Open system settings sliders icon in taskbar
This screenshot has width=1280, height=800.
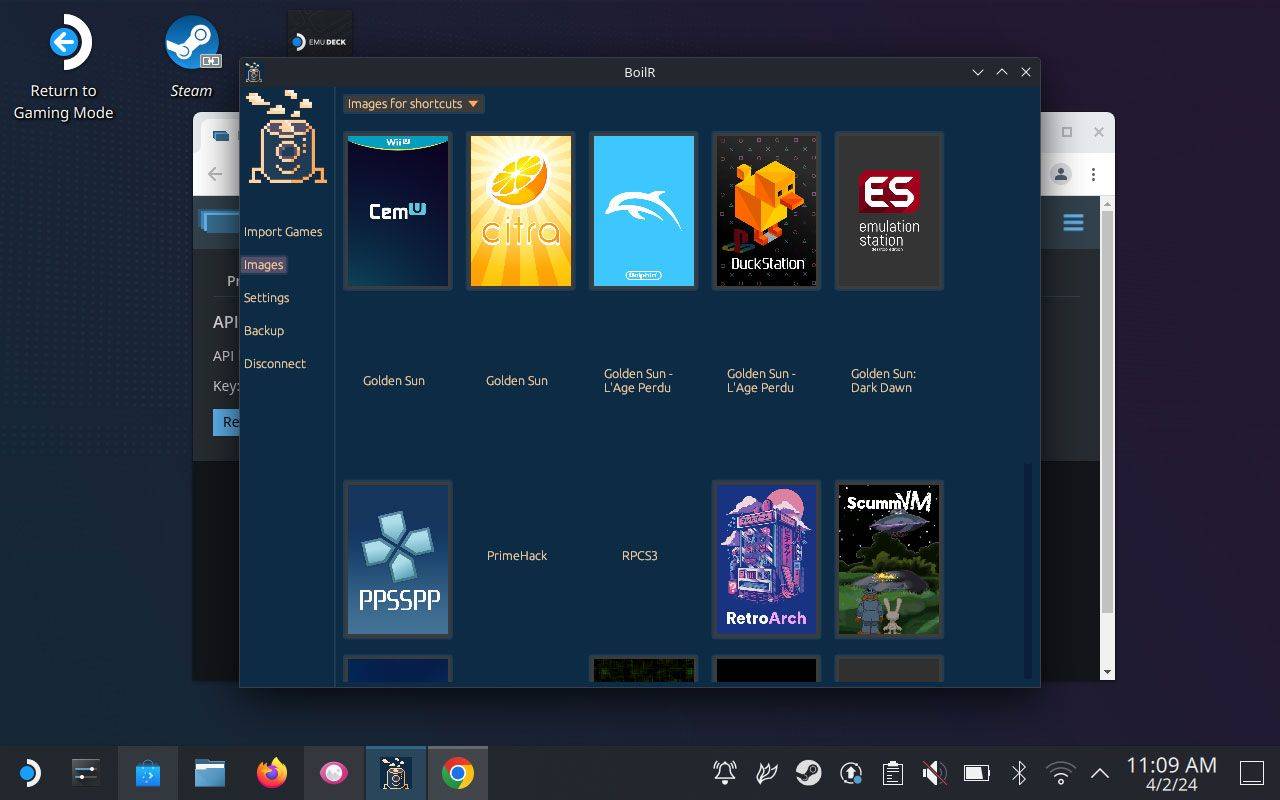86,773
